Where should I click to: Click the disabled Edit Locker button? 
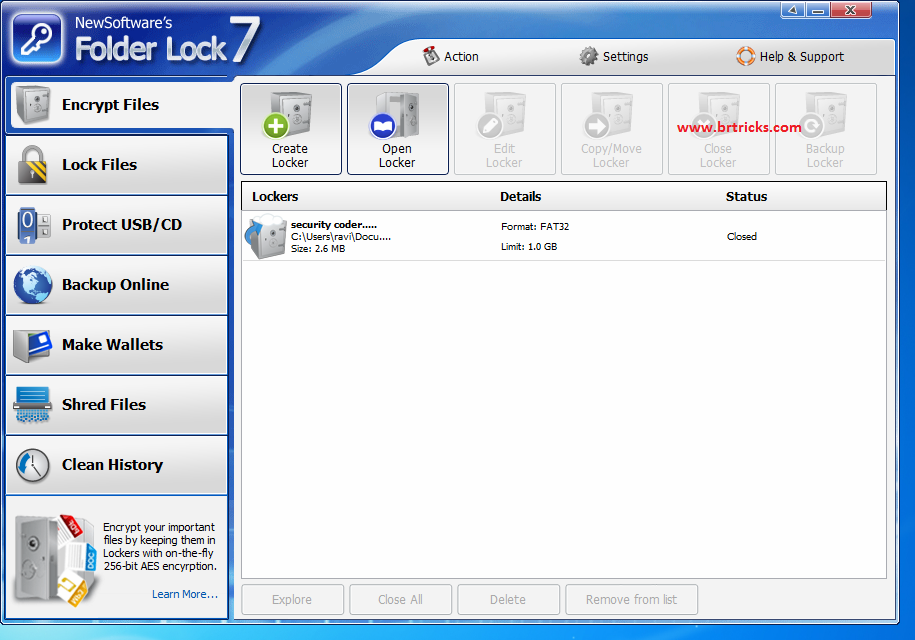[x=505, y=129]
